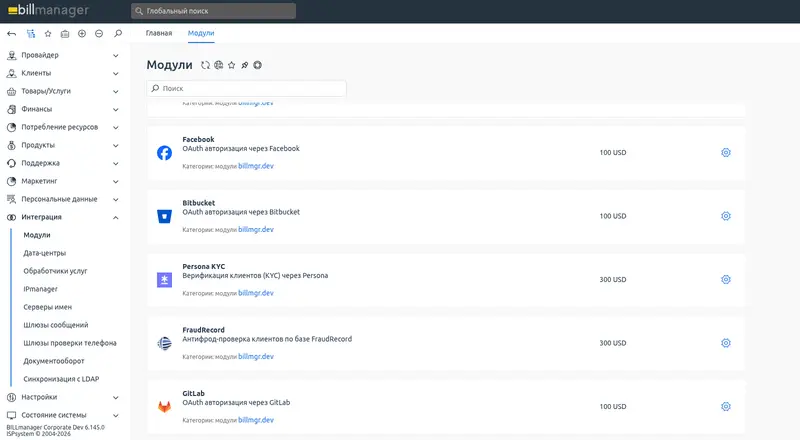Open Шлюзы проверки телефона in the sidebar
Screen dimensions: 800x440
[70, 343]
